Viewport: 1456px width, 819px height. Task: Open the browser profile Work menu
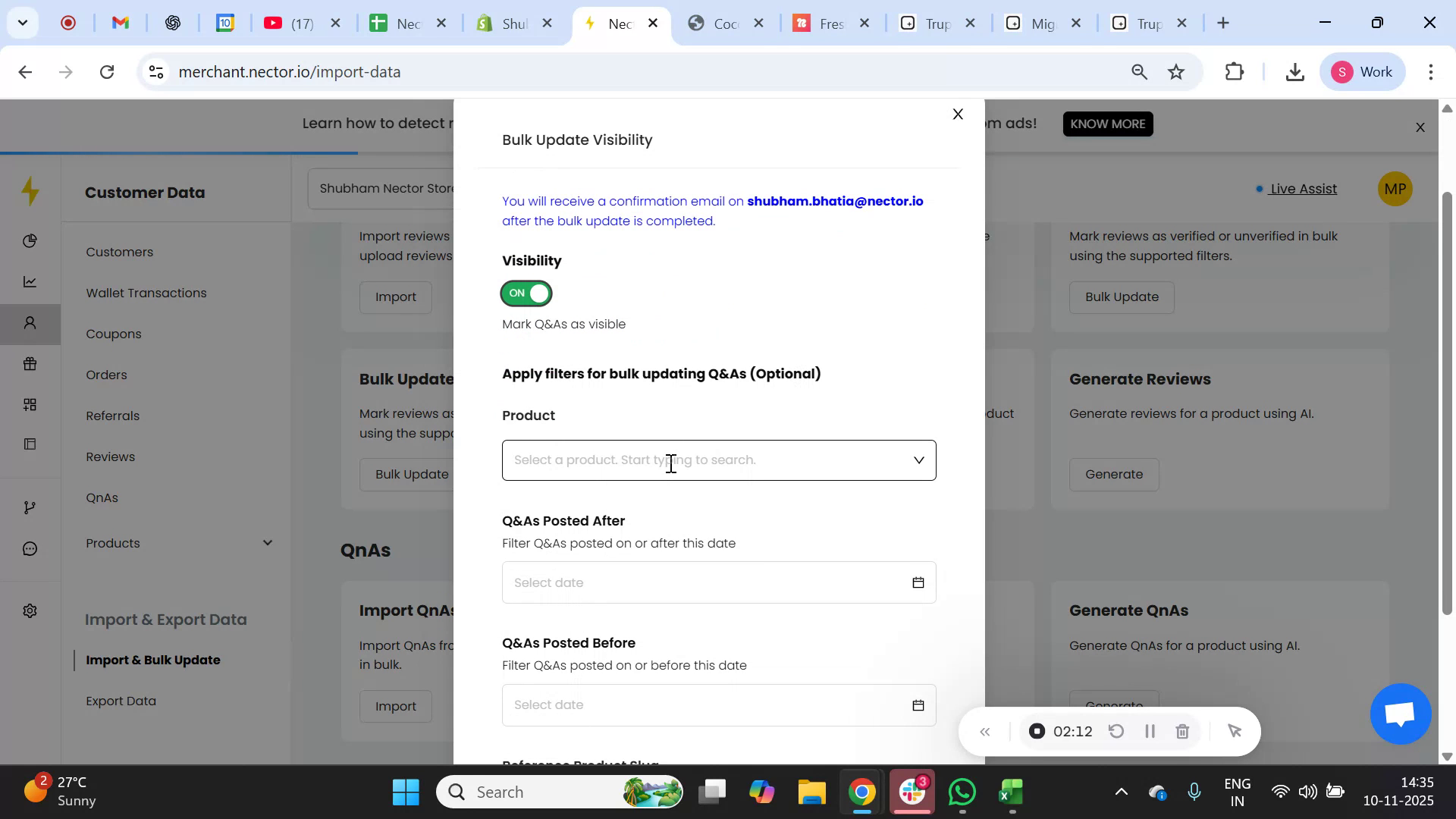pyautogui.click(x=1362, y=71)
